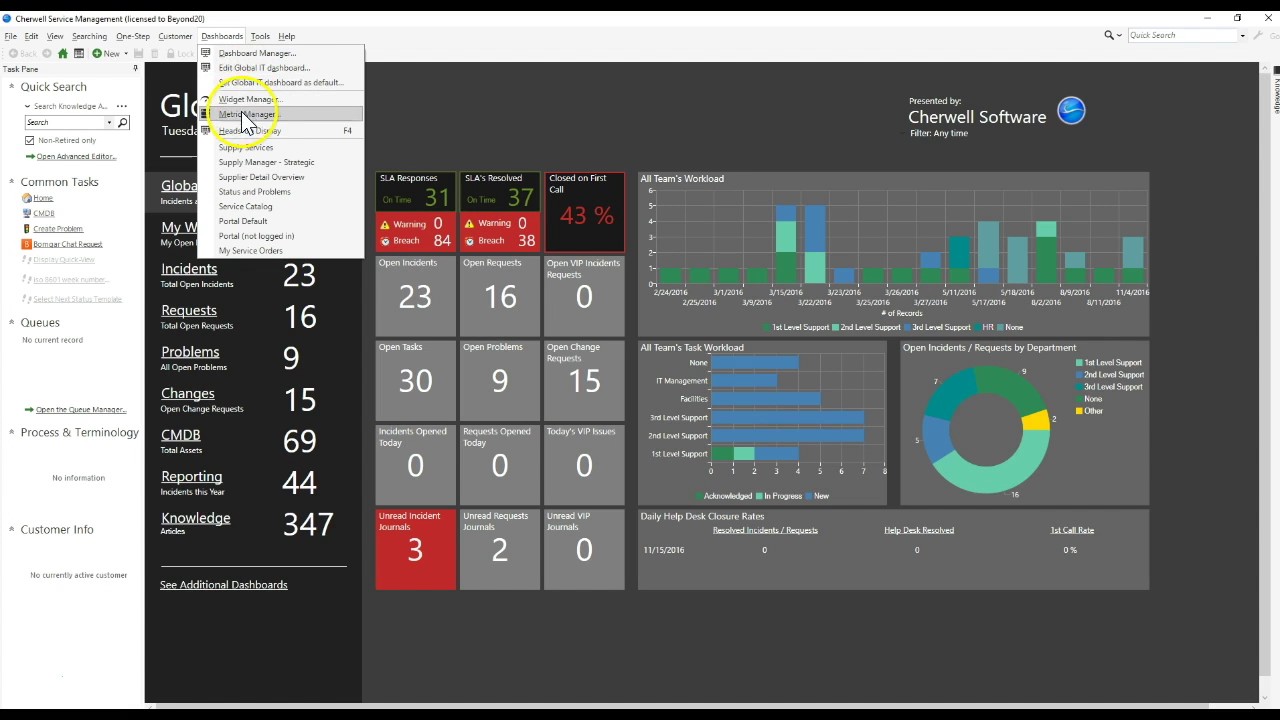Image resolution: width=1280 pixels, height=720 pixels.
Task: Open the Tools menu
Action: [260, 36]
